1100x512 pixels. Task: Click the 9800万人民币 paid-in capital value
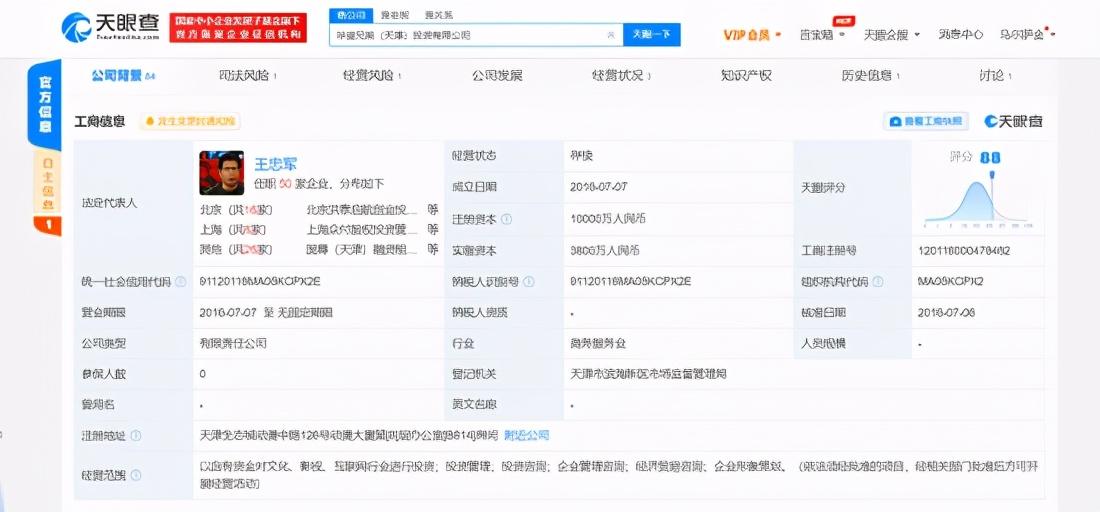point(605,250)
